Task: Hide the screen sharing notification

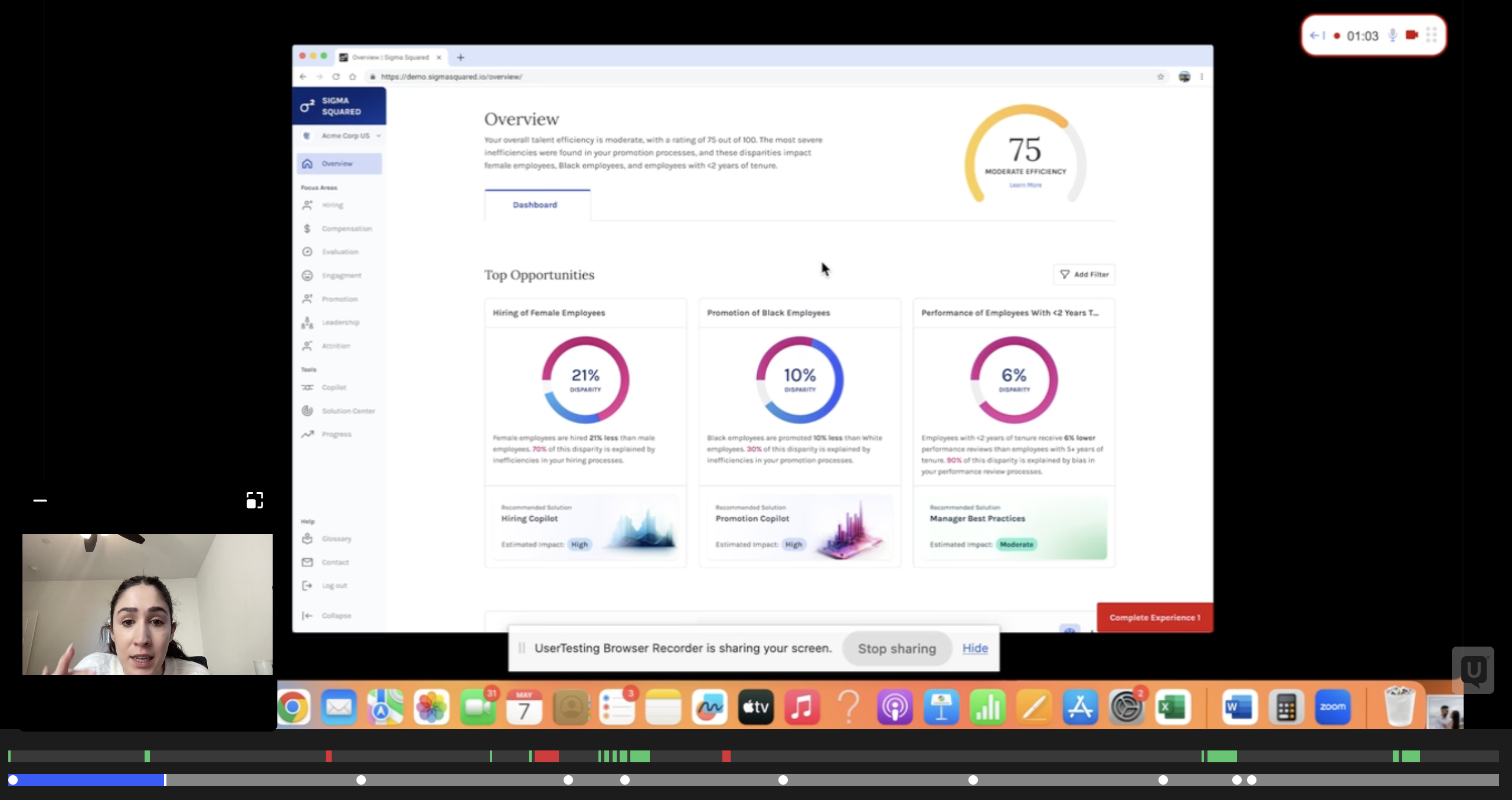Action: [x=975, y=648]
